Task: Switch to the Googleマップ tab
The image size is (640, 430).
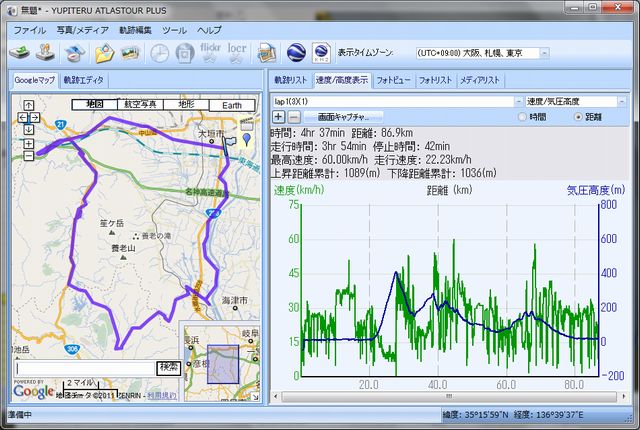Action: click(35, 80)
